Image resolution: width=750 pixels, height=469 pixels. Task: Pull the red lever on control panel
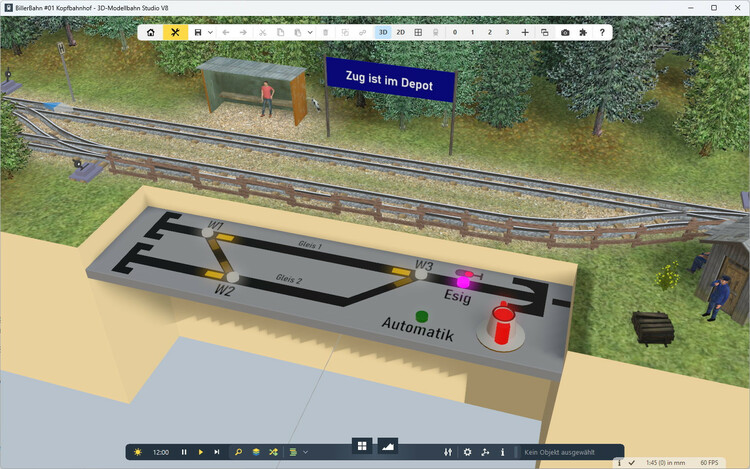click(x=502, y=325)
